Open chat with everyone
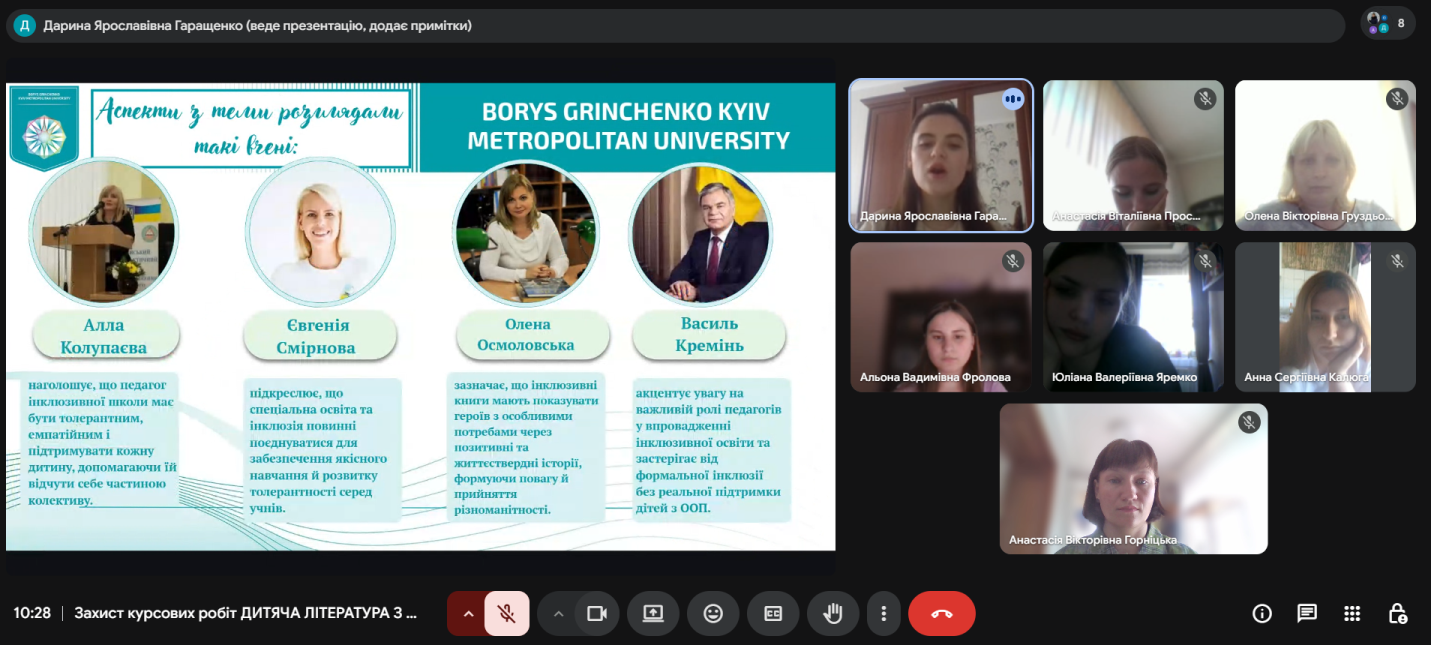The width and height of the screenshot is (1431, 645). click(x=1307, y=614)
